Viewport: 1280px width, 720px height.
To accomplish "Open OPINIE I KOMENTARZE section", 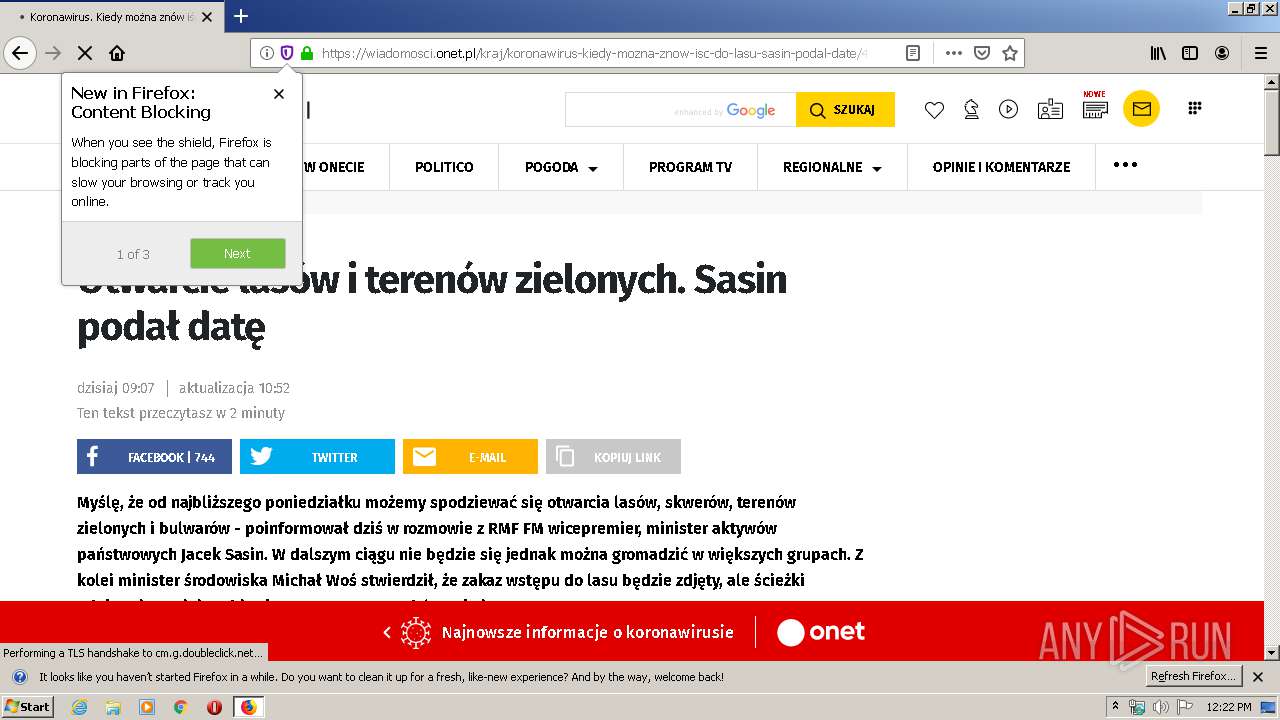I will (x=1001, y=167).
